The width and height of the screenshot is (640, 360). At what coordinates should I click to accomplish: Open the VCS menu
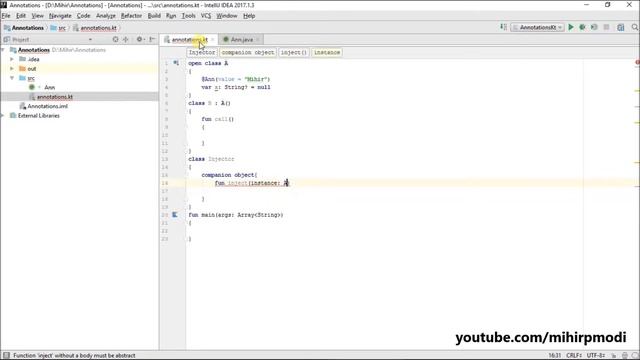tap(206, 16)
